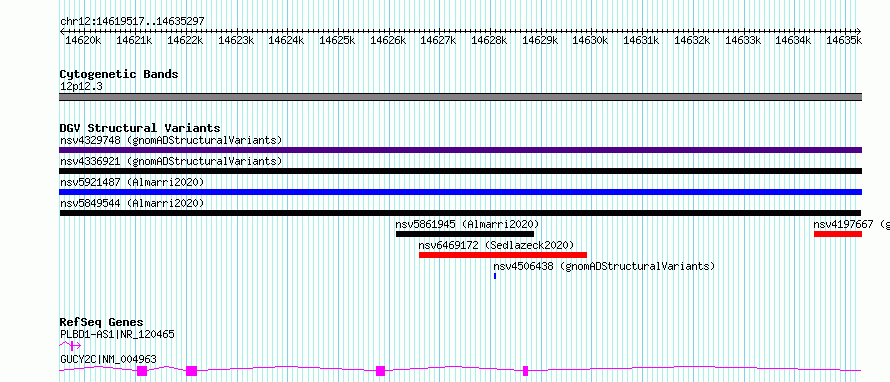
Task: Click the black nsv5861945 variant bar
Action: pos(465,234)
